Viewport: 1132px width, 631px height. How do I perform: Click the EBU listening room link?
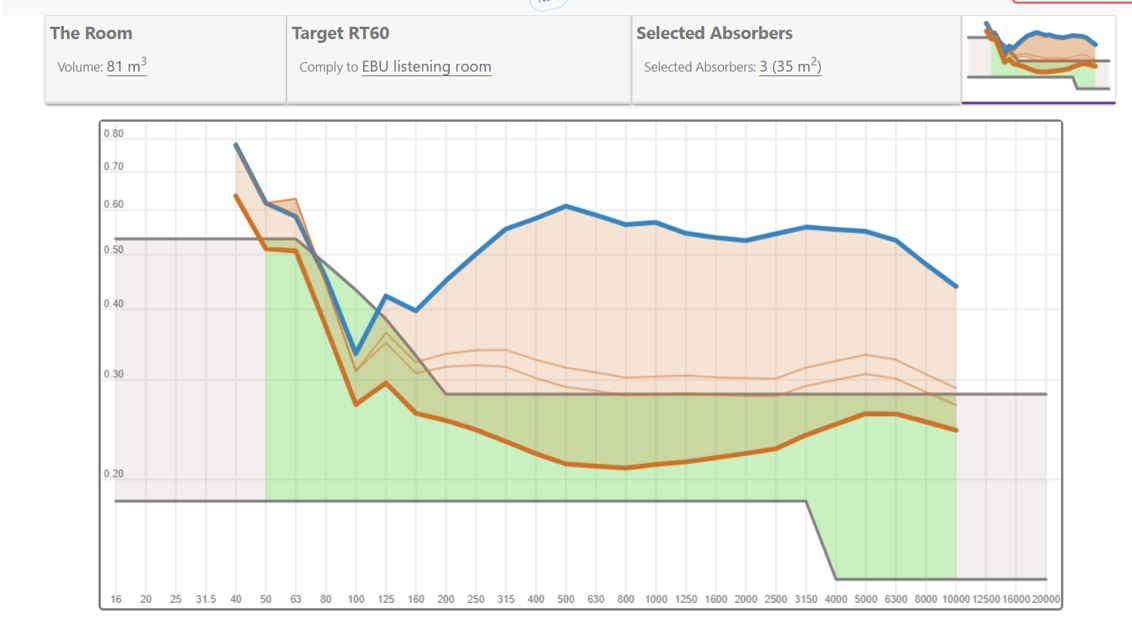click(426, 67)
